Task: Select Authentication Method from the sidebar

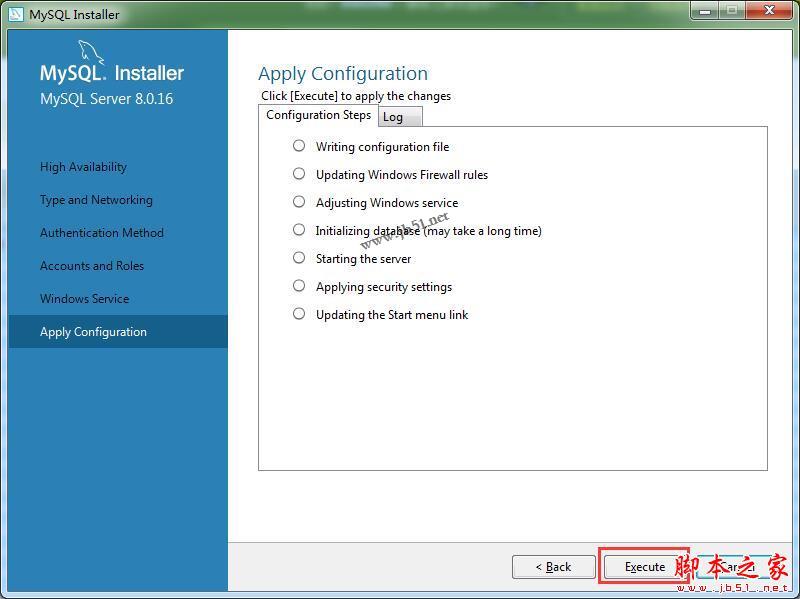Action: (102, 233)
